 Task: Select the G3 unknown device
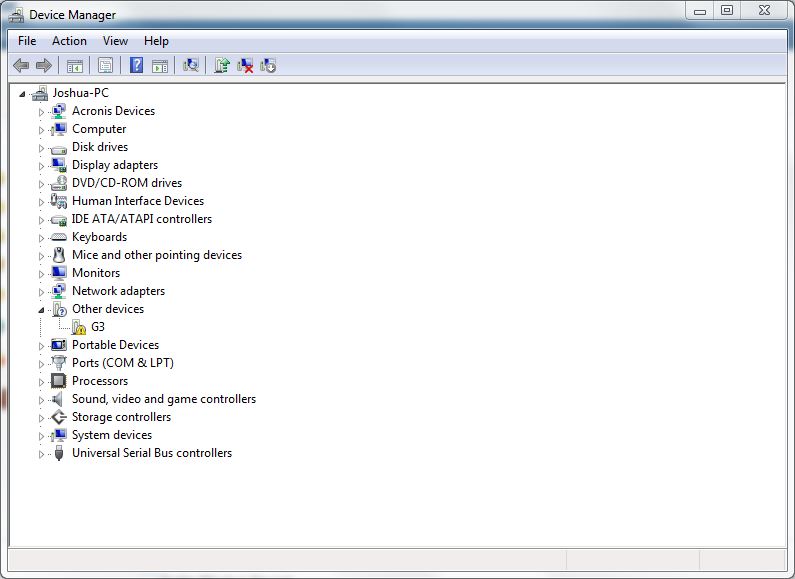point(98,327)
